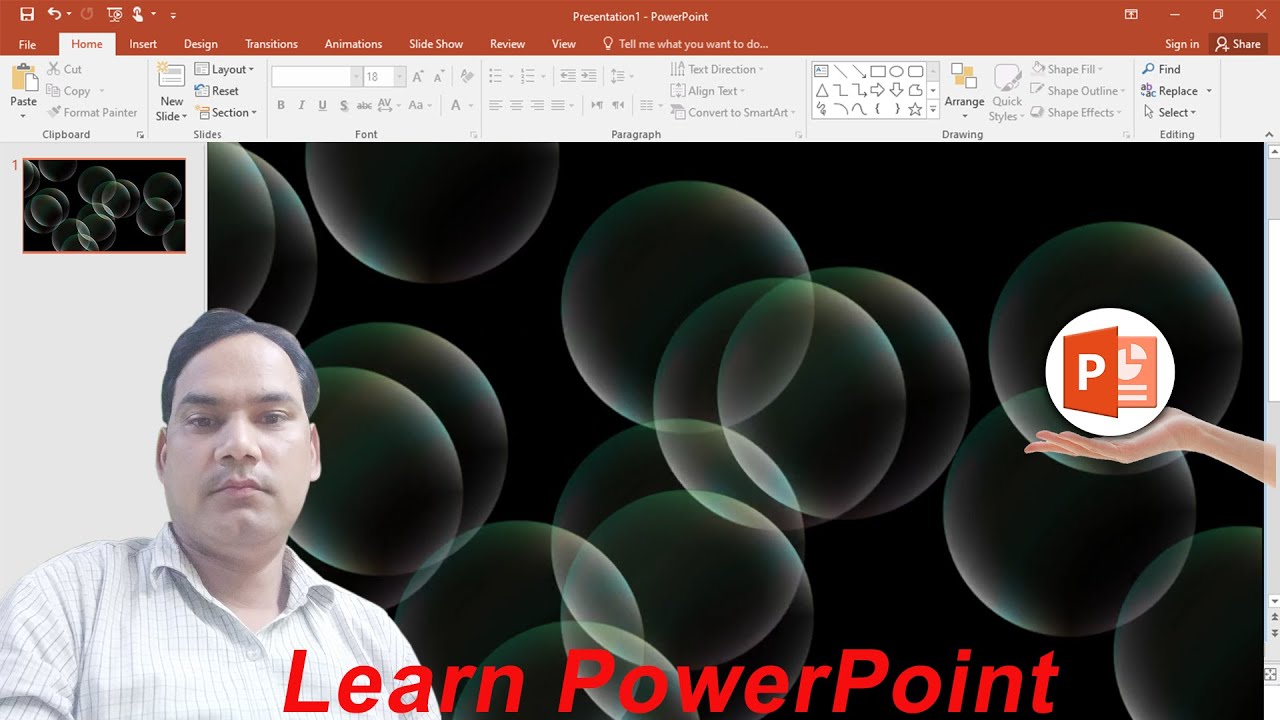Pick the oval shape in shapes gallery

pyautogui.click(x=897, y=71)
